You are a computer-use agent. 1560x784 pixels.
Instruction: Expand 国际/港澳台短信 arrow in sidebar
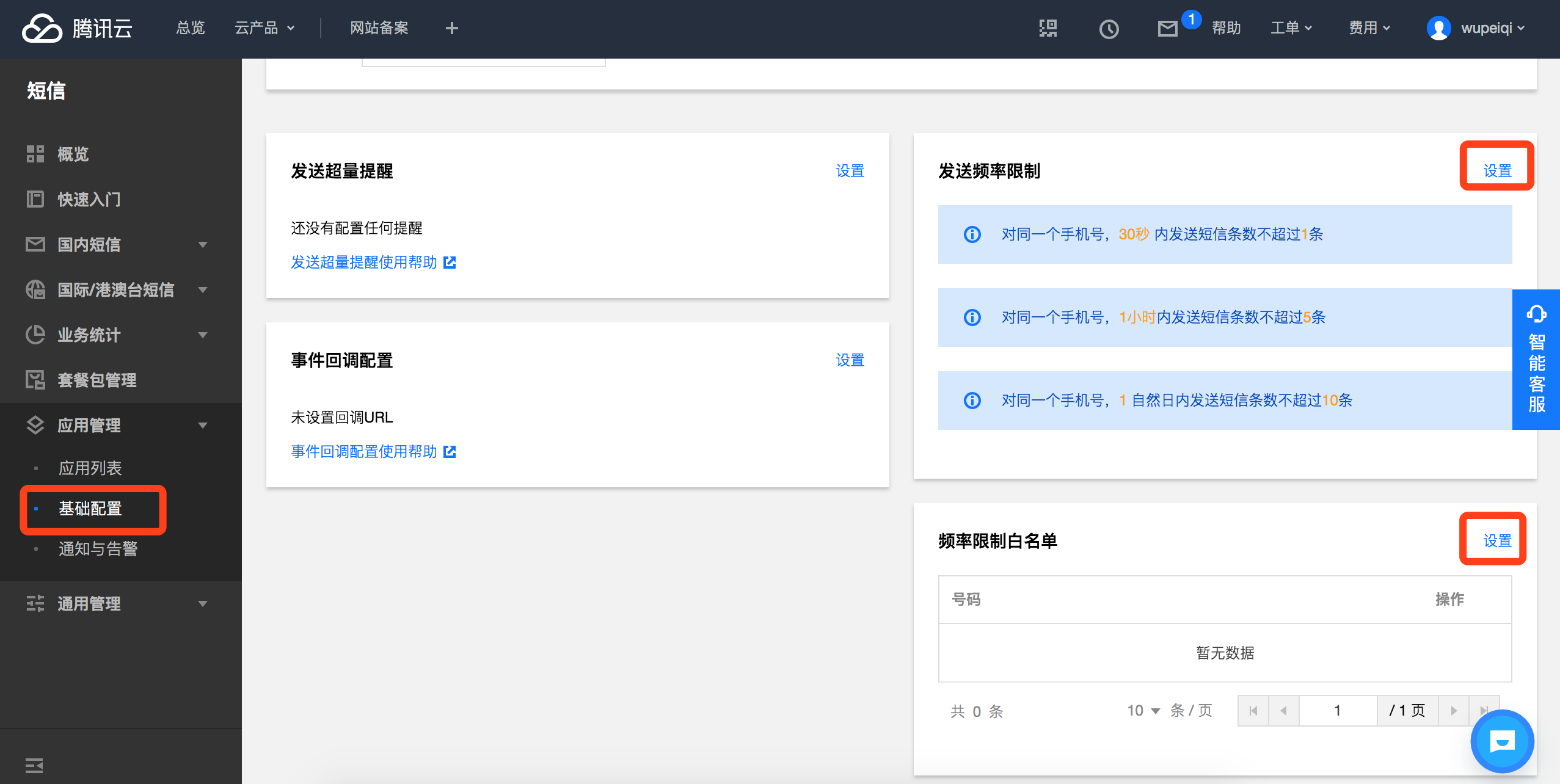pos(203,290)
